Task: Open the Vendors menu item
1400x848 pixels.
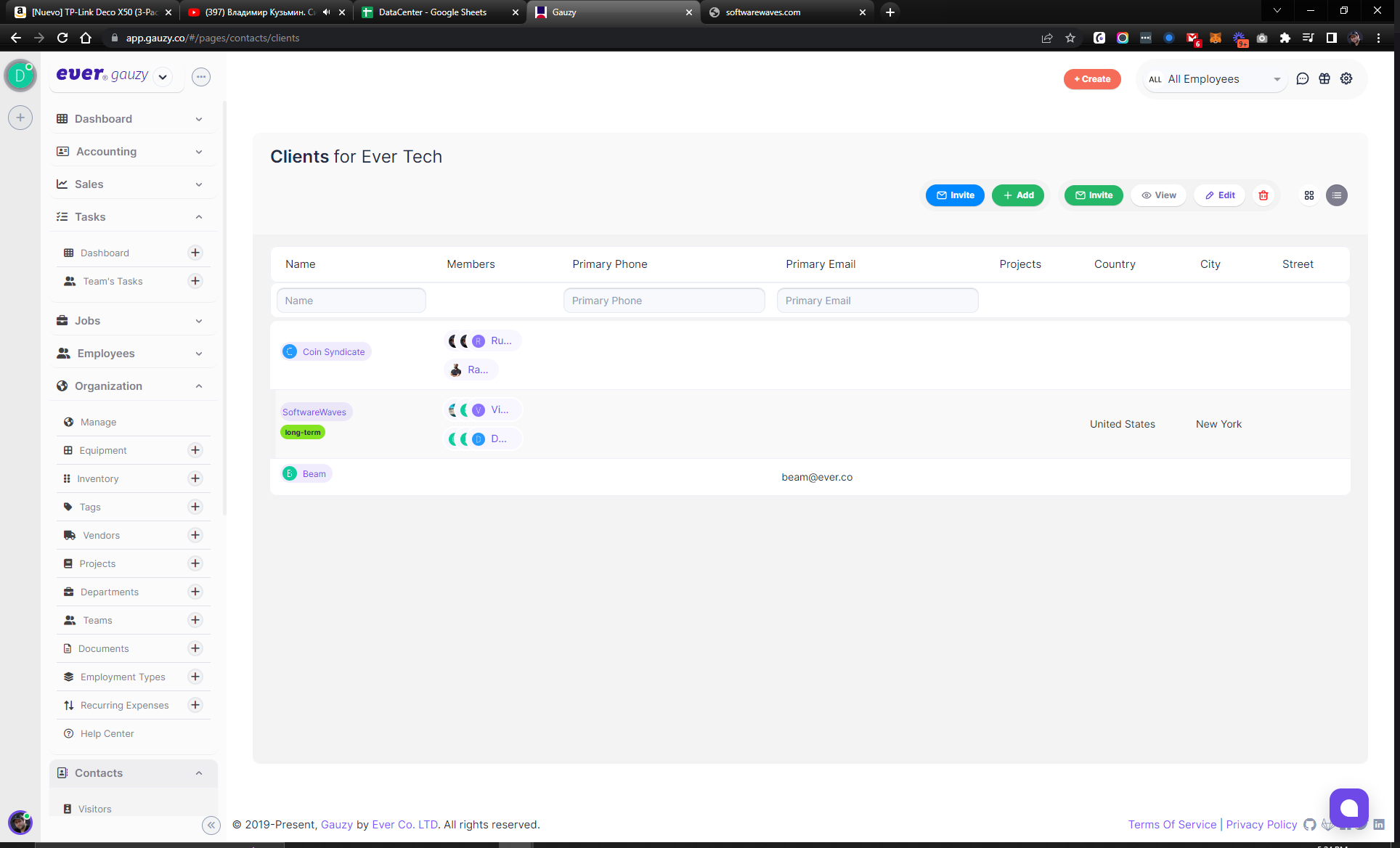Action: click(101, 535)
